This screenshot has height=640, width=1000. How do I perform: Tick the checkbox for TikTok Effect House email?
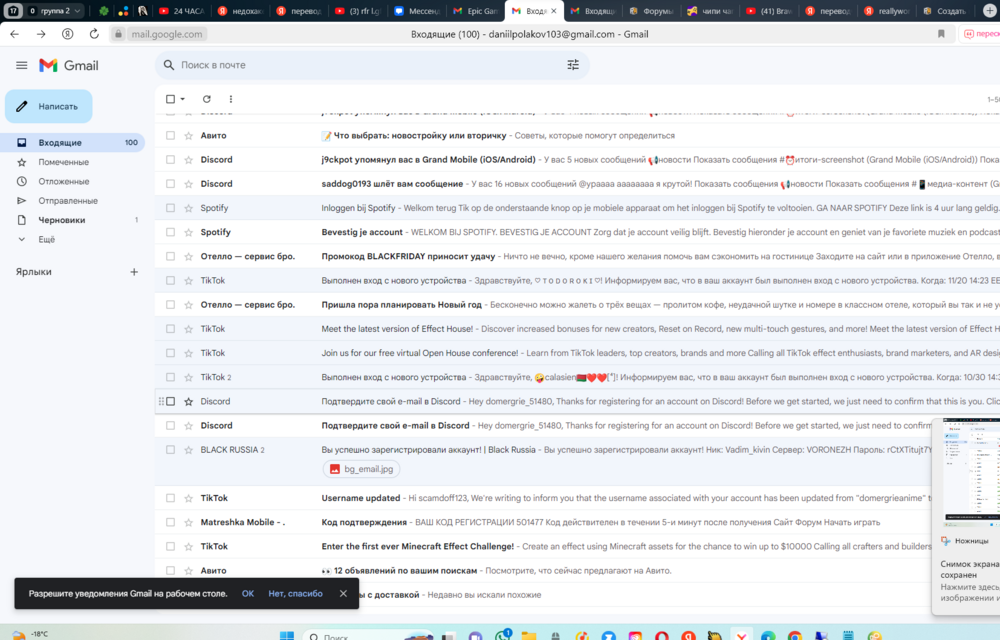click(170, 329)
